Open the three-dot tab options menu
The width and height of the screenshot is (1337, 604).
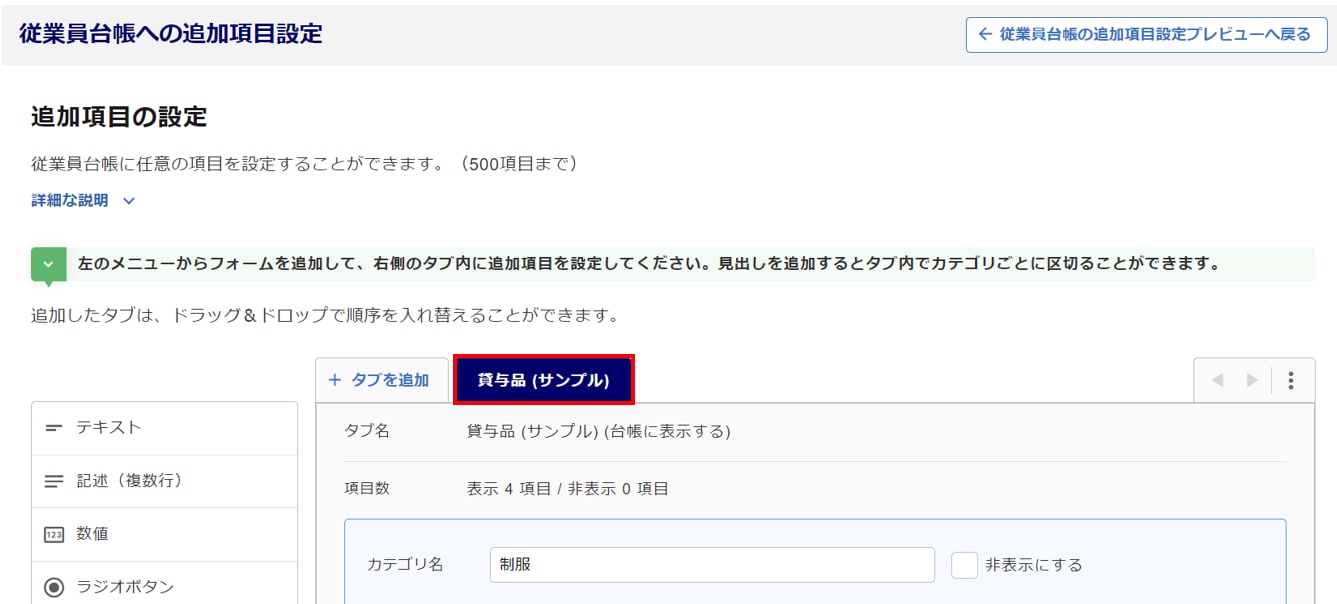[x=1291, y=380]
